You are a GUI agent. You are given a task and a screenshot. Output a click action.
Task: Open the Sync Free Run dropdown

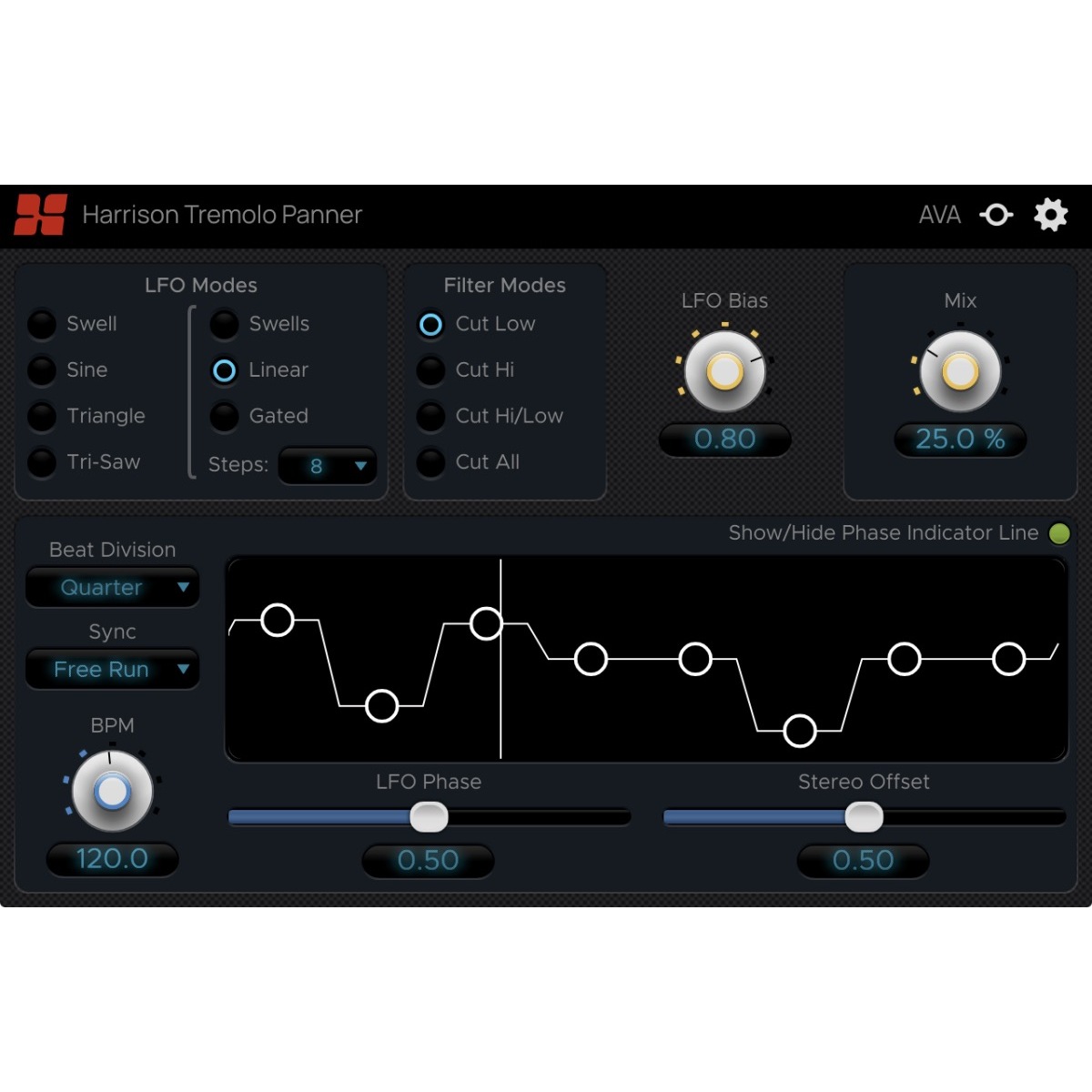(112, 670)
